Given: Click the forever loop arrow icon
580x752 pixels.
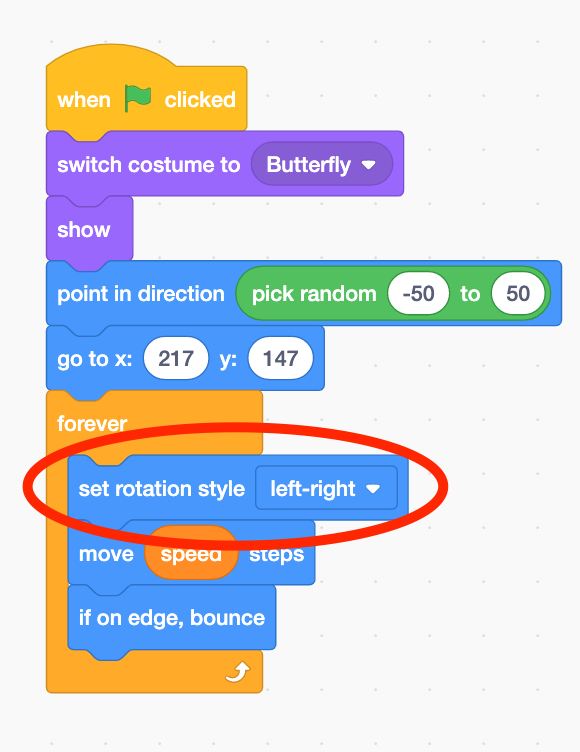Looking at the screenshot, I should pos(238,671).
